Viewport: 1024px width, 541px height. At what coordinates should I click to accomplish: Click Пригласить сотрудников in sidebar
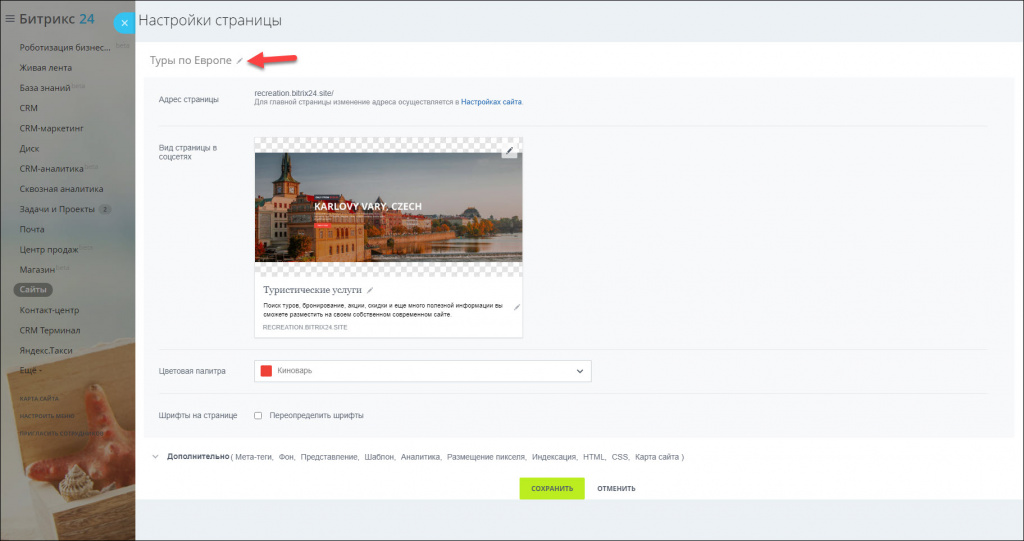point(61,433)
